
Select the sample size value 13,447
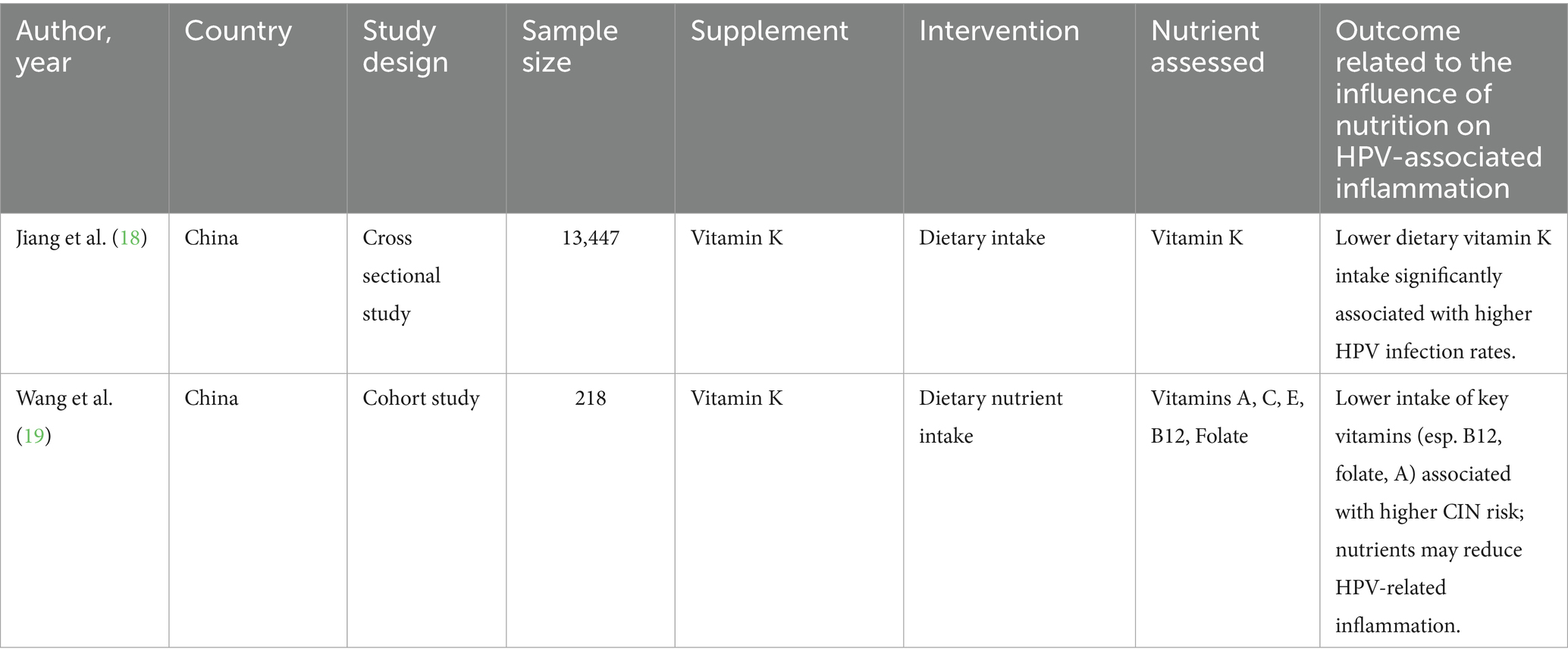(x=591, y=238)
